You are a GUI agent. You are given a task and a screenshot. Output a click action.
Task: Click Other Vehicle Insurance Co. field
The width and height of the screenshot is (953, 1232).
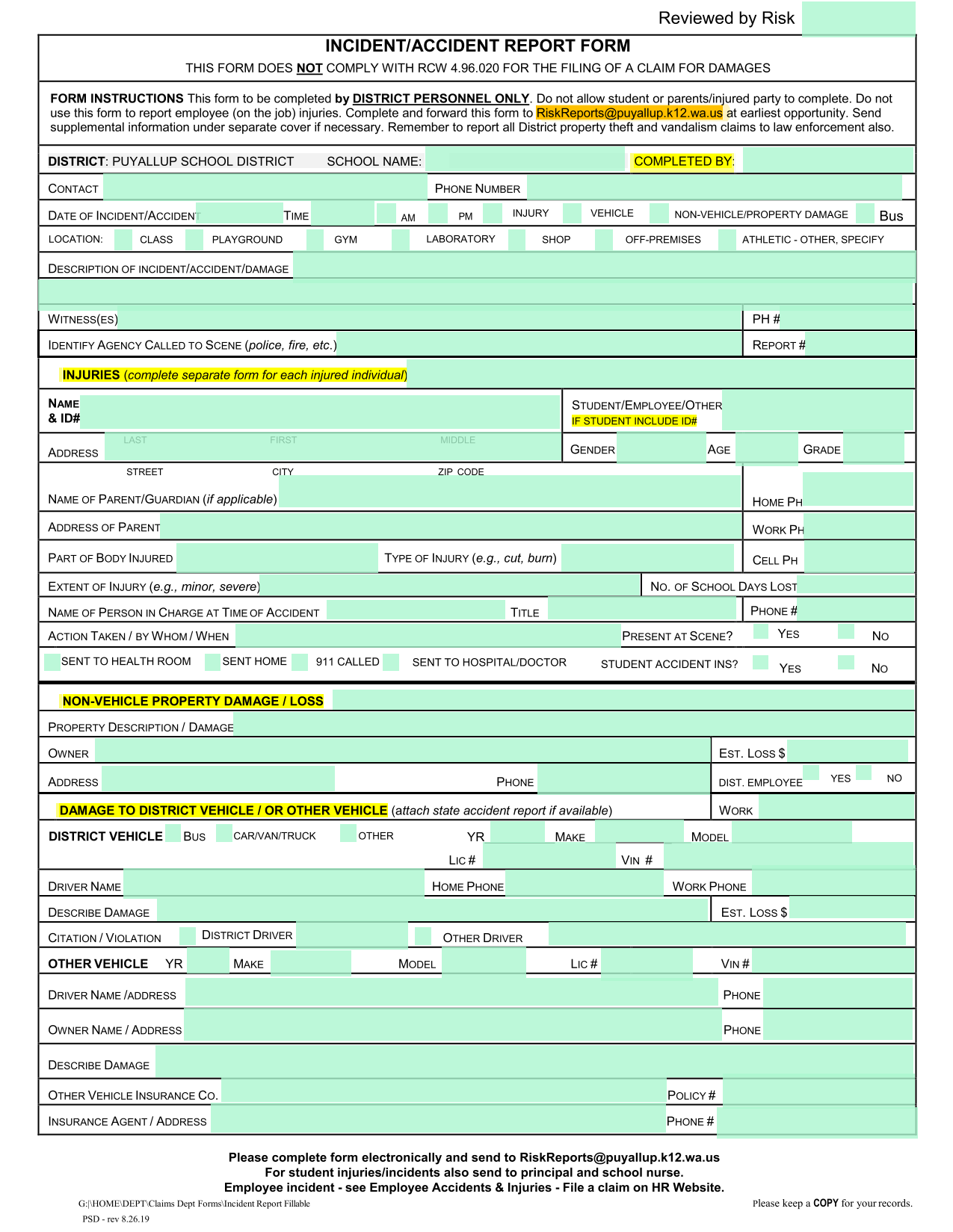coord(443,1091)
